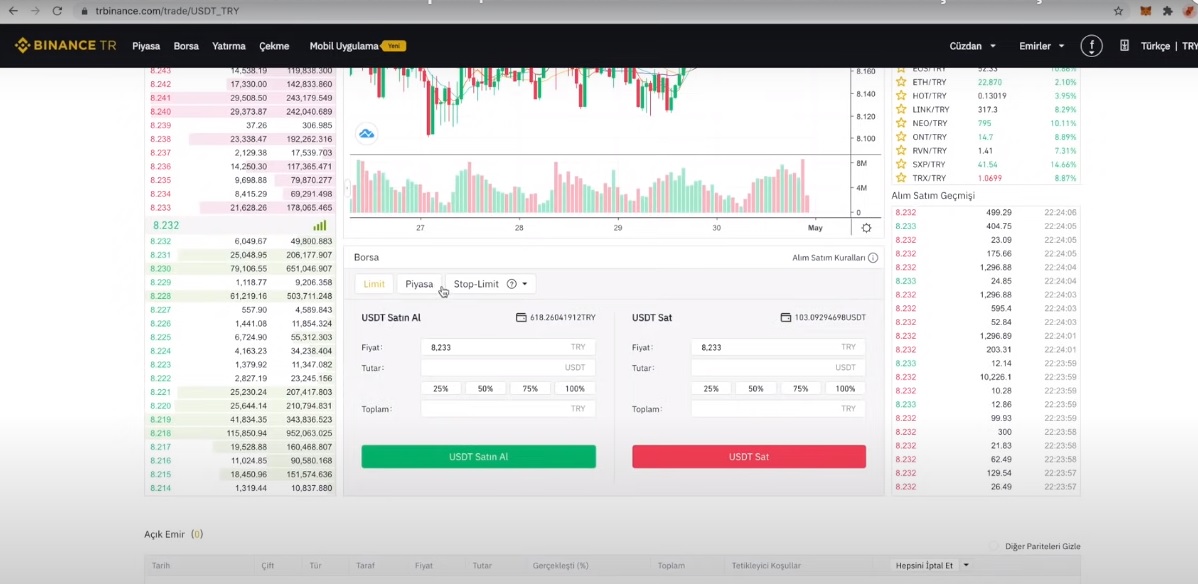Click the blue cloud chart logo icon
1198x584 pixels.
[367, 134]
